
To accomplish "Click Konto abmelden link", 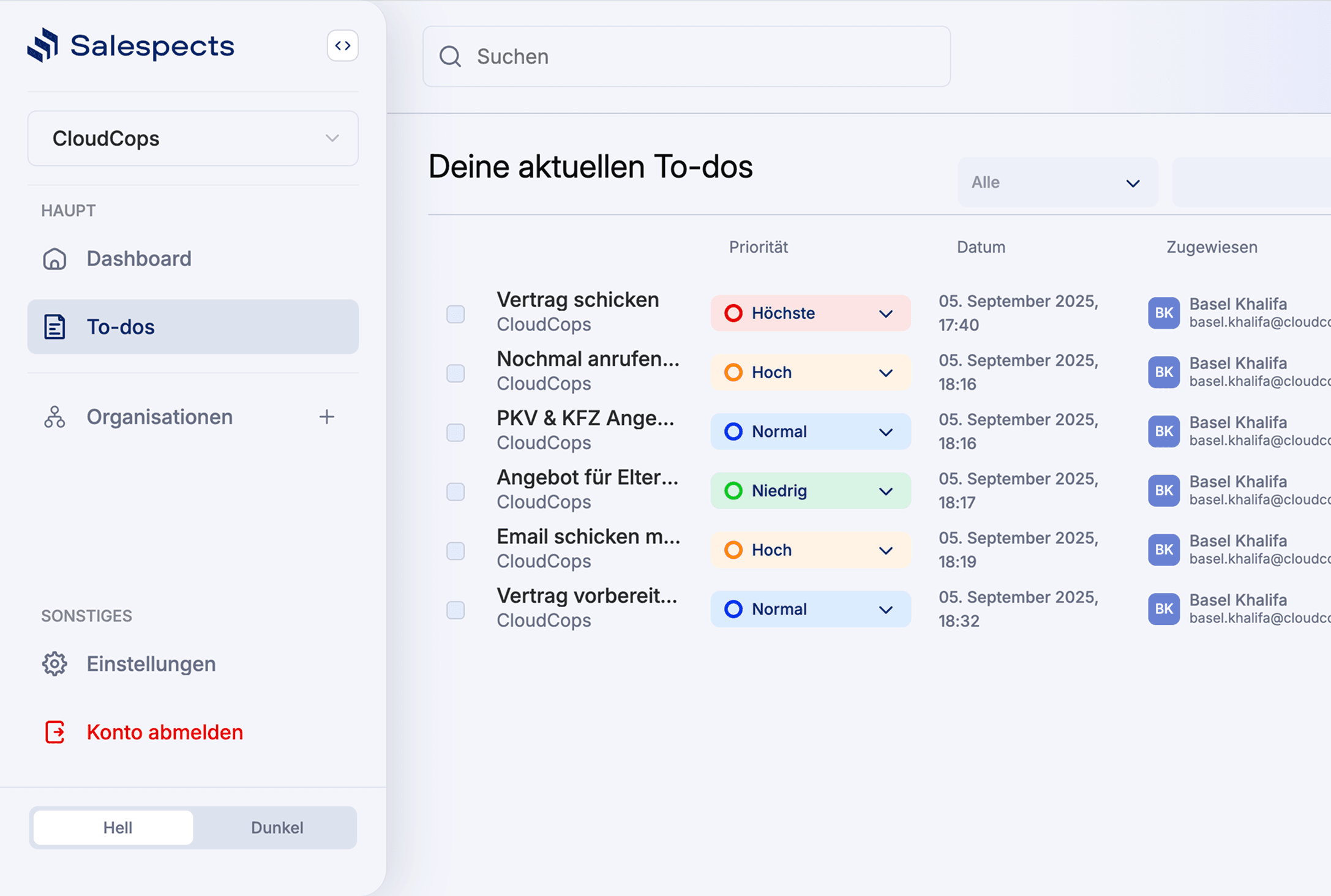I will tap(165, 732).
